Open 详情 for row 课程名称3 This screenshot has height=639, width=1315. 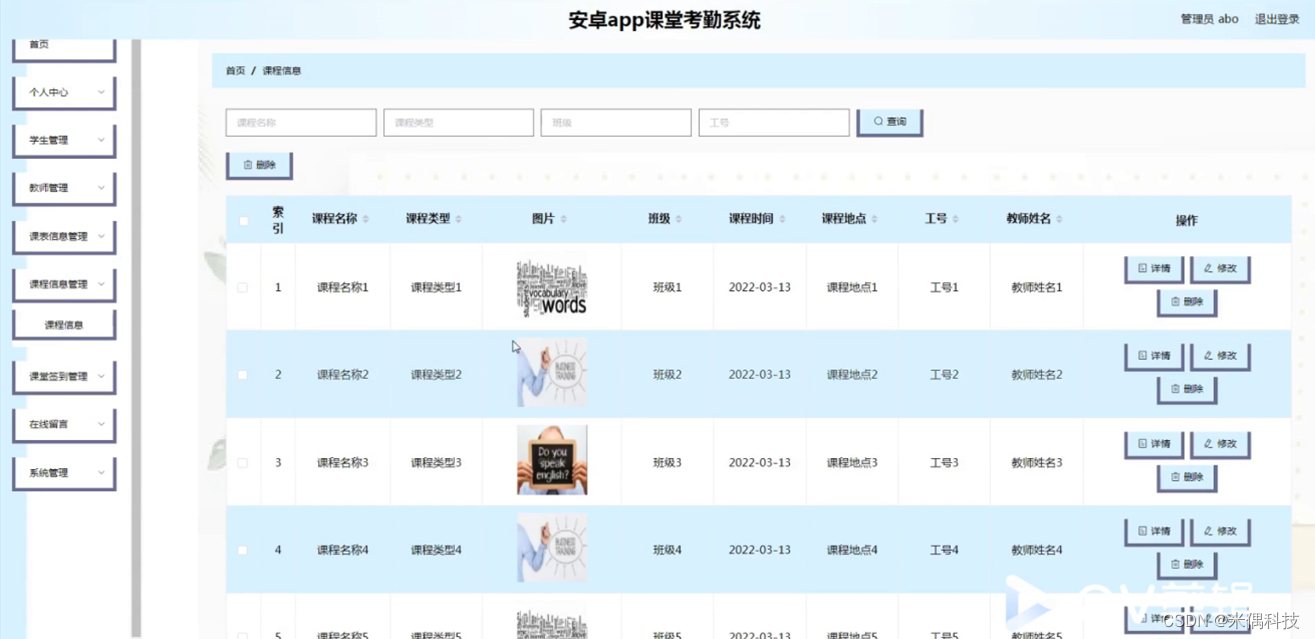1154,444
